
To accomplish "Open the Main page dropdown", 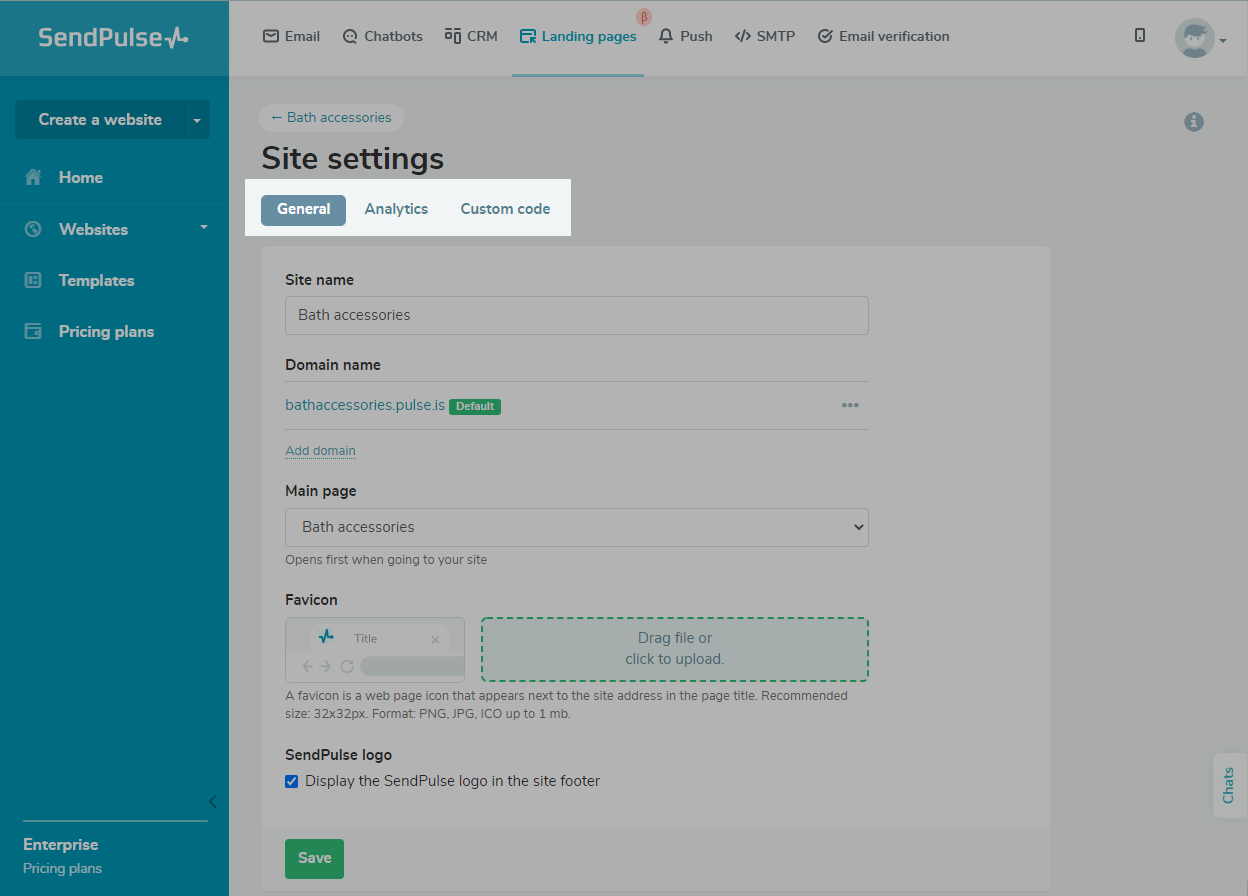I will pyautogui.click(x=577, y=527).
